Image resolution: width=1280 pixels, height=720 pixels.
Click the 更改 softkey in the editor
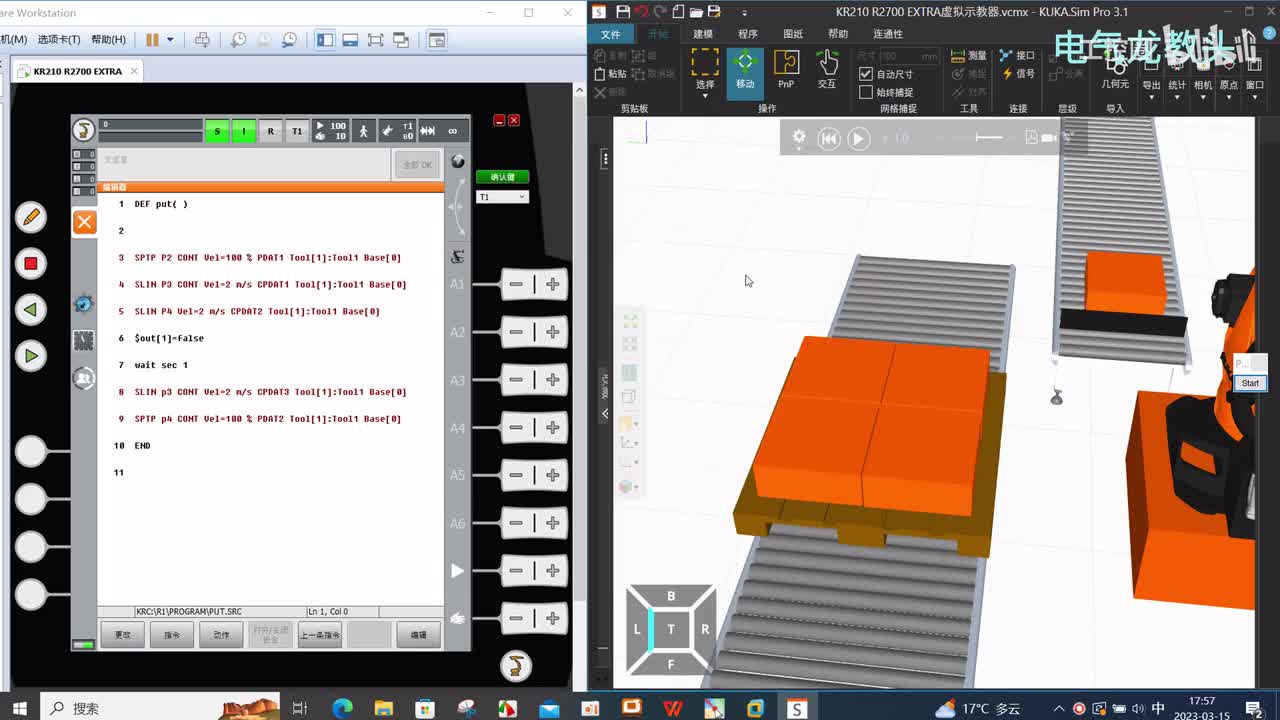pyautogui.click(x=123, y=634)
